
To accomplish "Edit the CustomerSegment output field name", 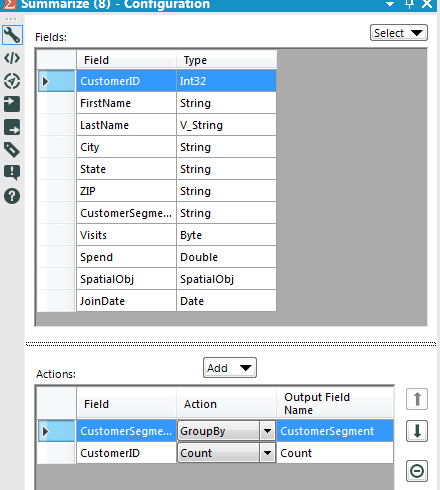I will [x=335, y=431].
